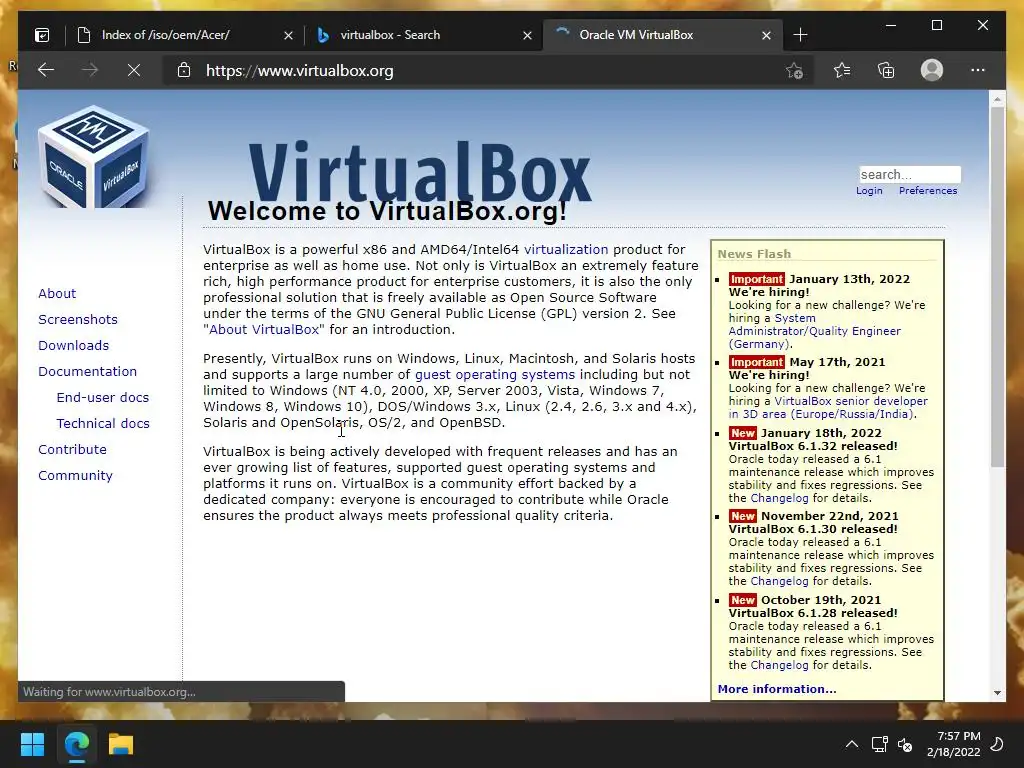
Task: Click the Login link
Action: click(x=869, y=191)
